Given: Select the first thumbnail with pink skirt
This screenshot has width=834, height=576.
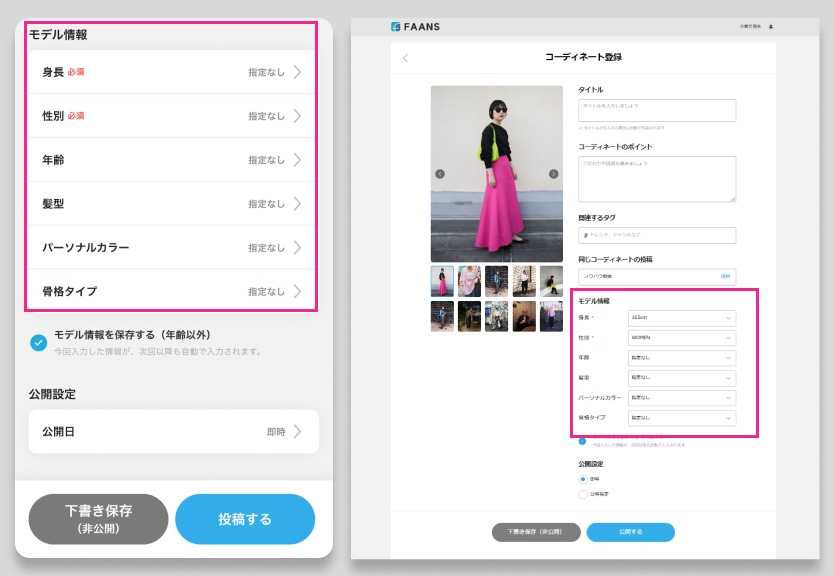Looking at the screenshot, I should (x=442, y=281).
